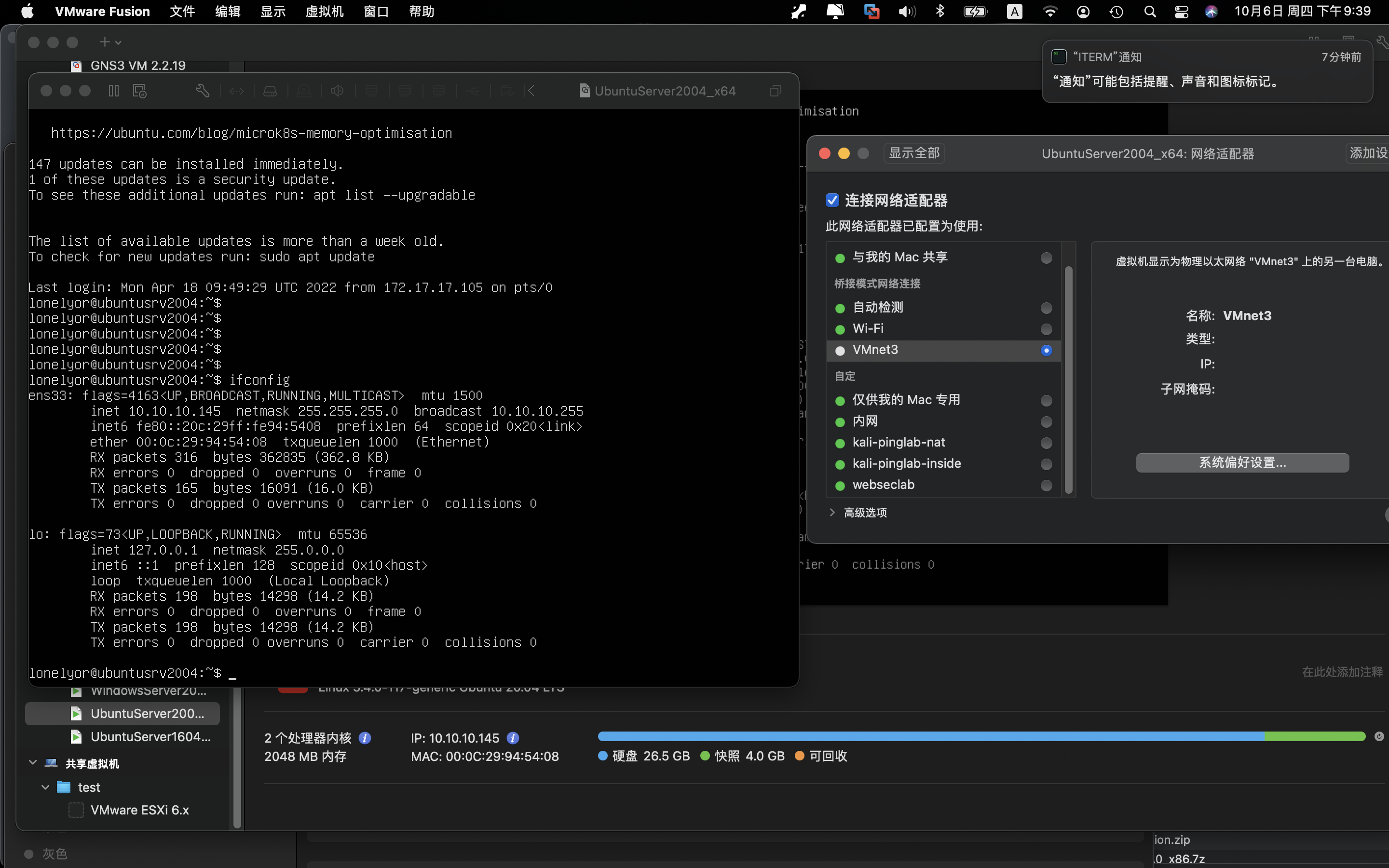Click the network list scrollbar
This screenshot has height=868, width=1389.
point(1068,379)
